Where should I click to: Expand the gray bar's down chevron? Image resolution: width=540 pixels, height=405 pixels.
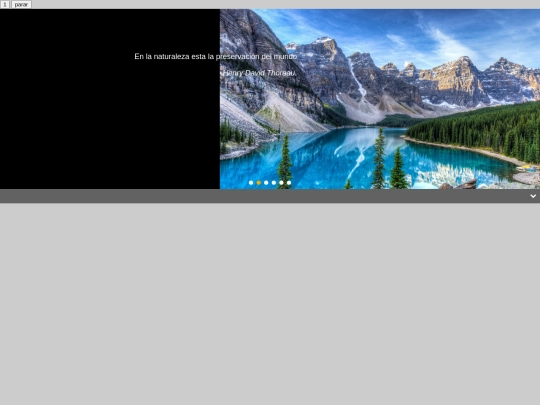533,196
